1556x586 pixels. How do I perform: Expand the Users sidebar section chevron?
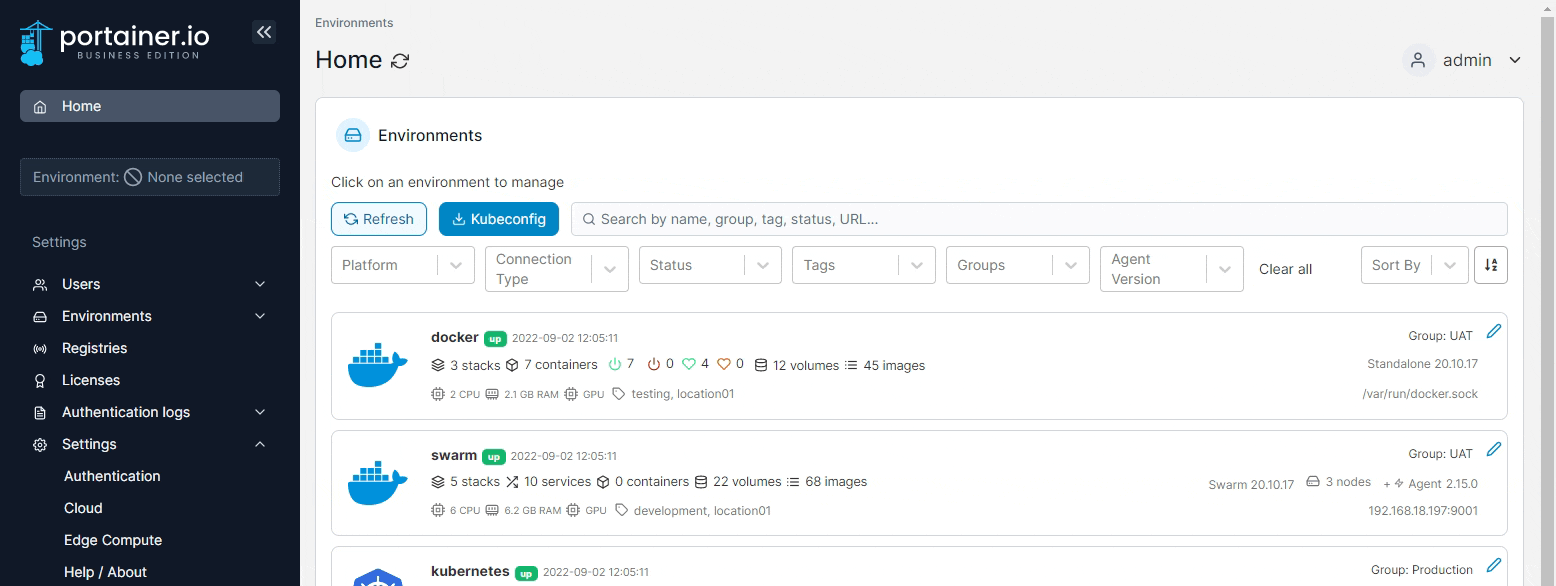click(260, 284)
